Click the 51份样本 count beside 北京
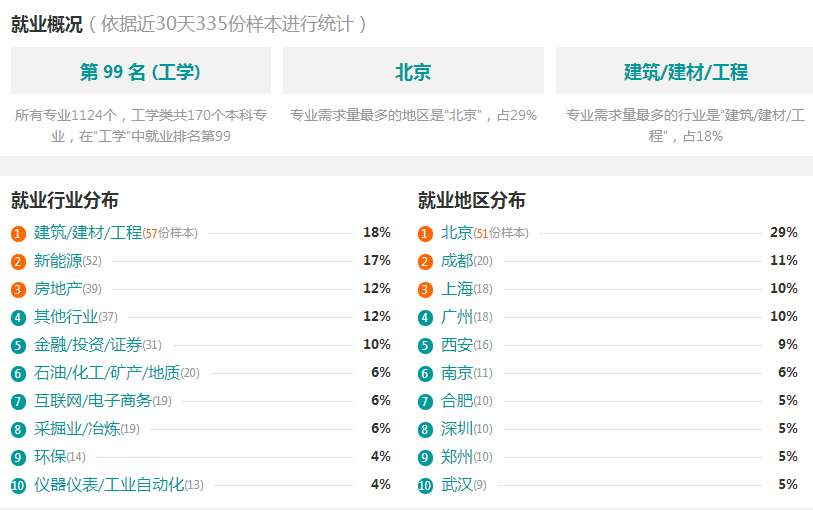 pos(501,233)
